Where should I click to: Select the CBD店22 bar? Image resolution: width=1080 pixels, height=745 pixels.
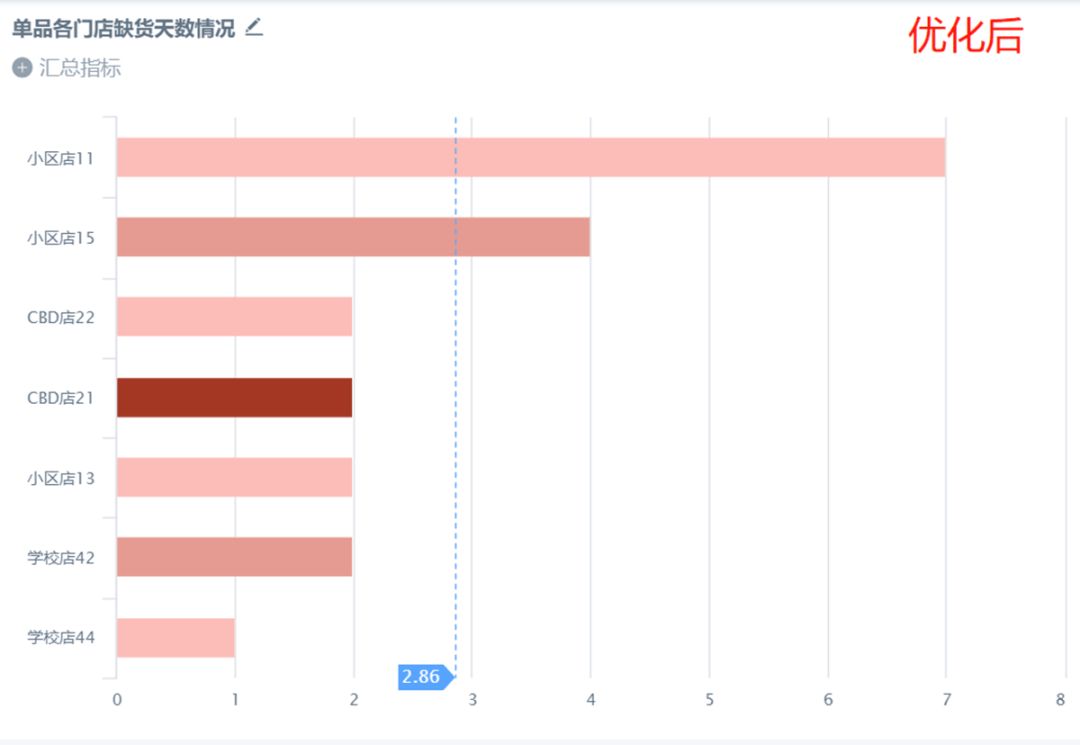234,317
